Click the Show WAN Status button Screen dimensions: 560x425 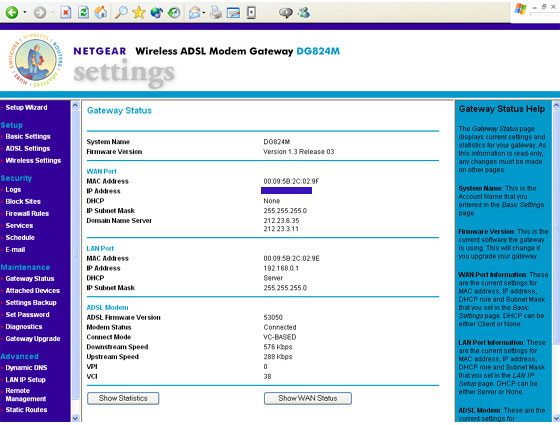pos(308,398)
